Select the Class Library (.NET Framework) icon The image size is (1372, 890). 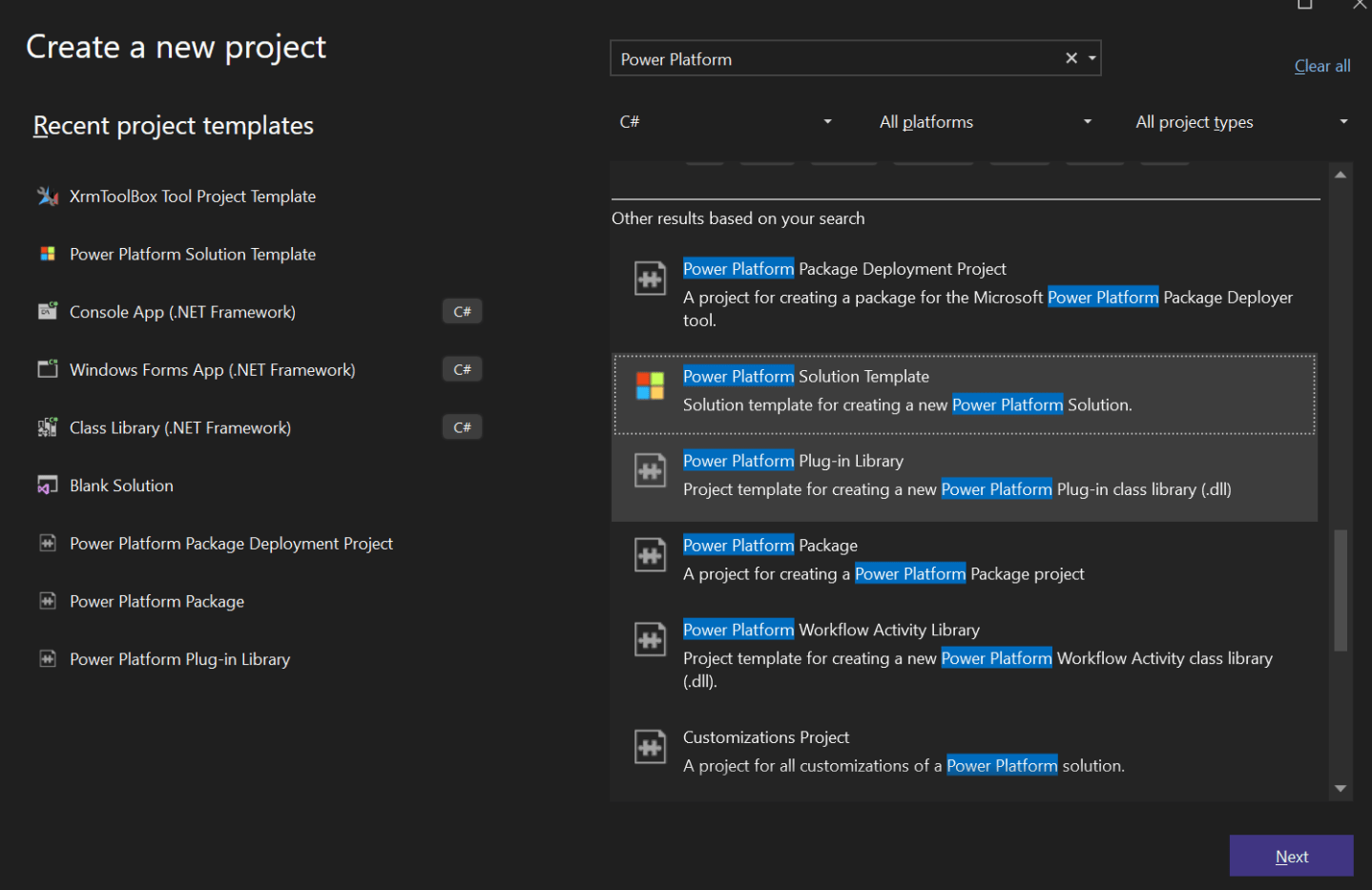click(x=48, y=427)
